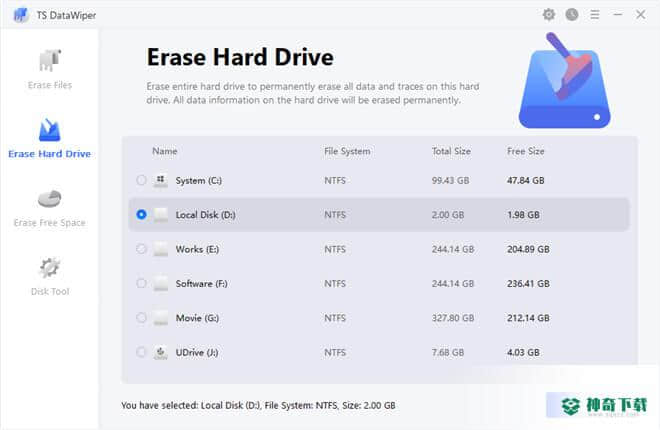This screenshot has height=430, width=660.
Task: Select the Local Disk (D:) radio button
Action: (141, 215)
